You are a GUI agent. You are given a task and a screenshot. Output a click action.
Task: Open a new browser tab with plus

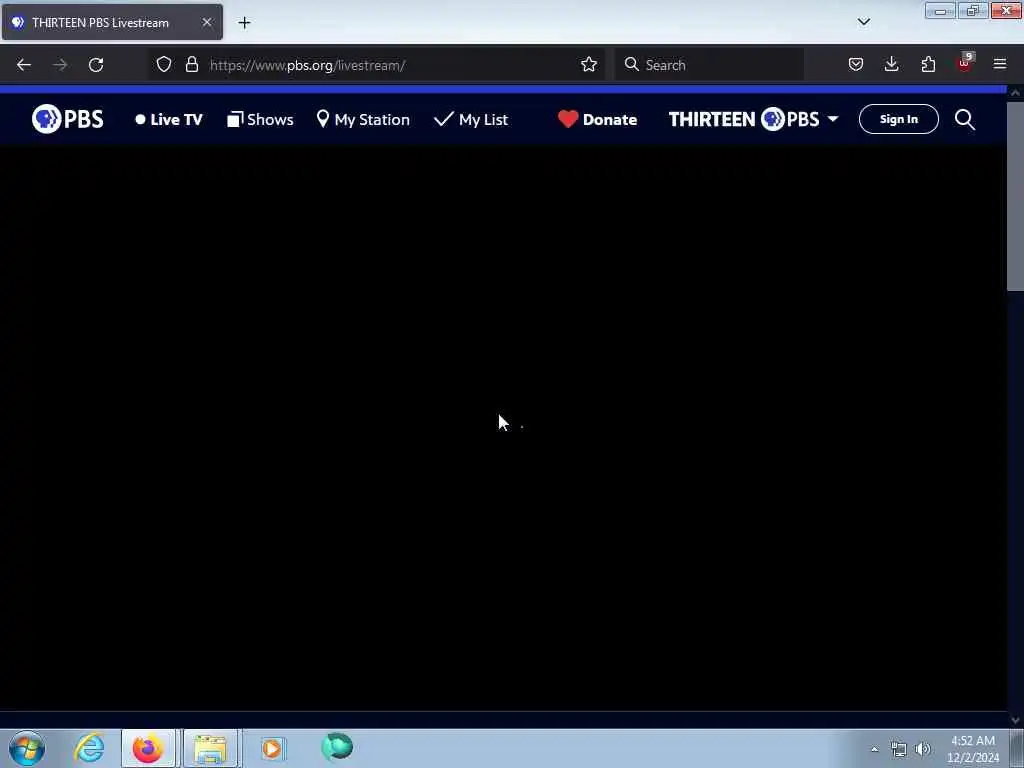[x=244, y=23]
